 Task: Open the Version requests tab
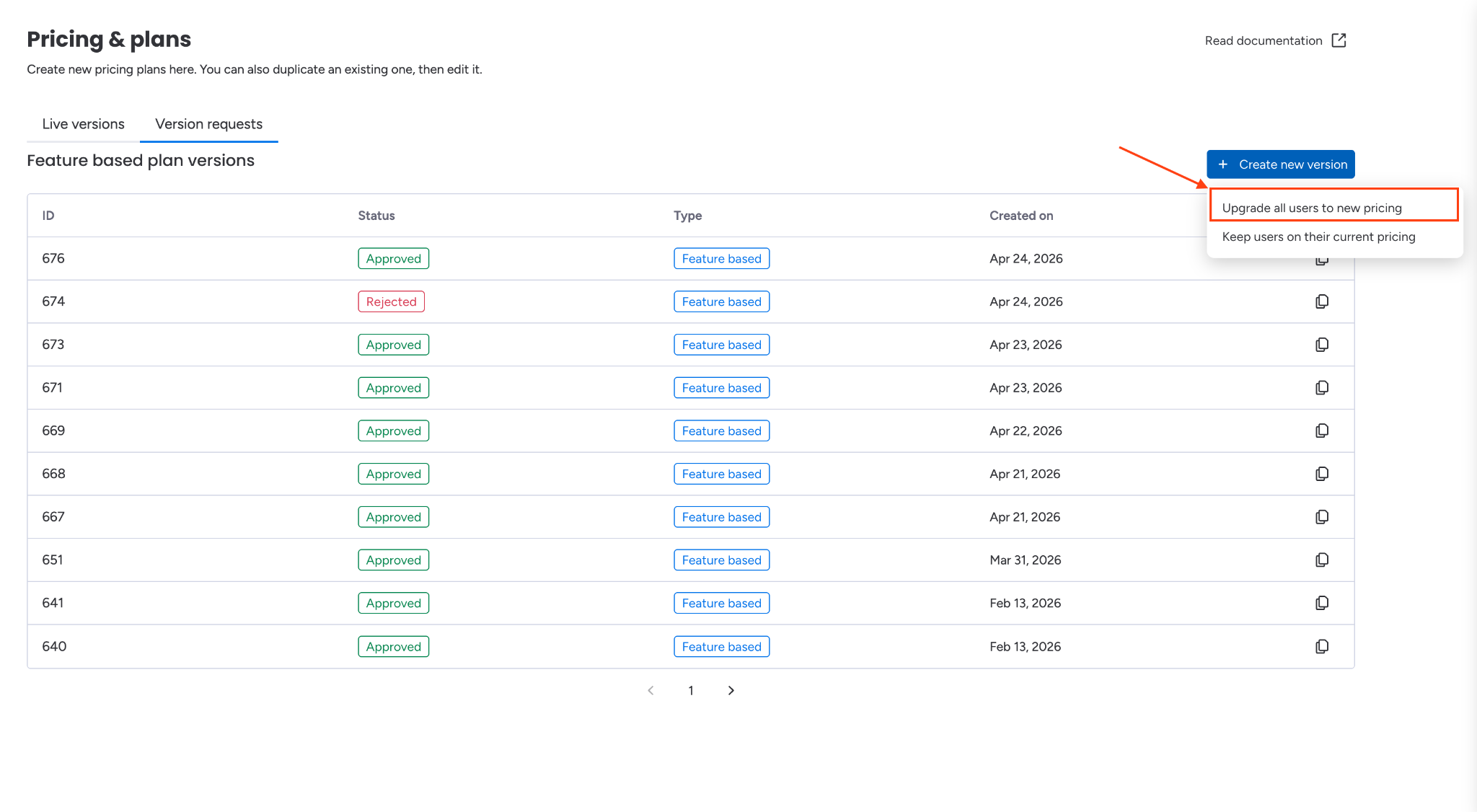click(208, 124)
